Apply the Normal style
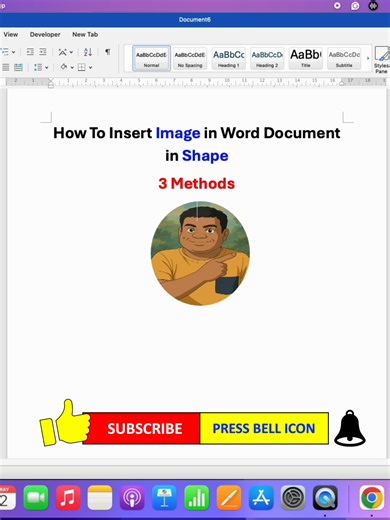This screenshot has width=390, height=520. (x=151, y=58)
